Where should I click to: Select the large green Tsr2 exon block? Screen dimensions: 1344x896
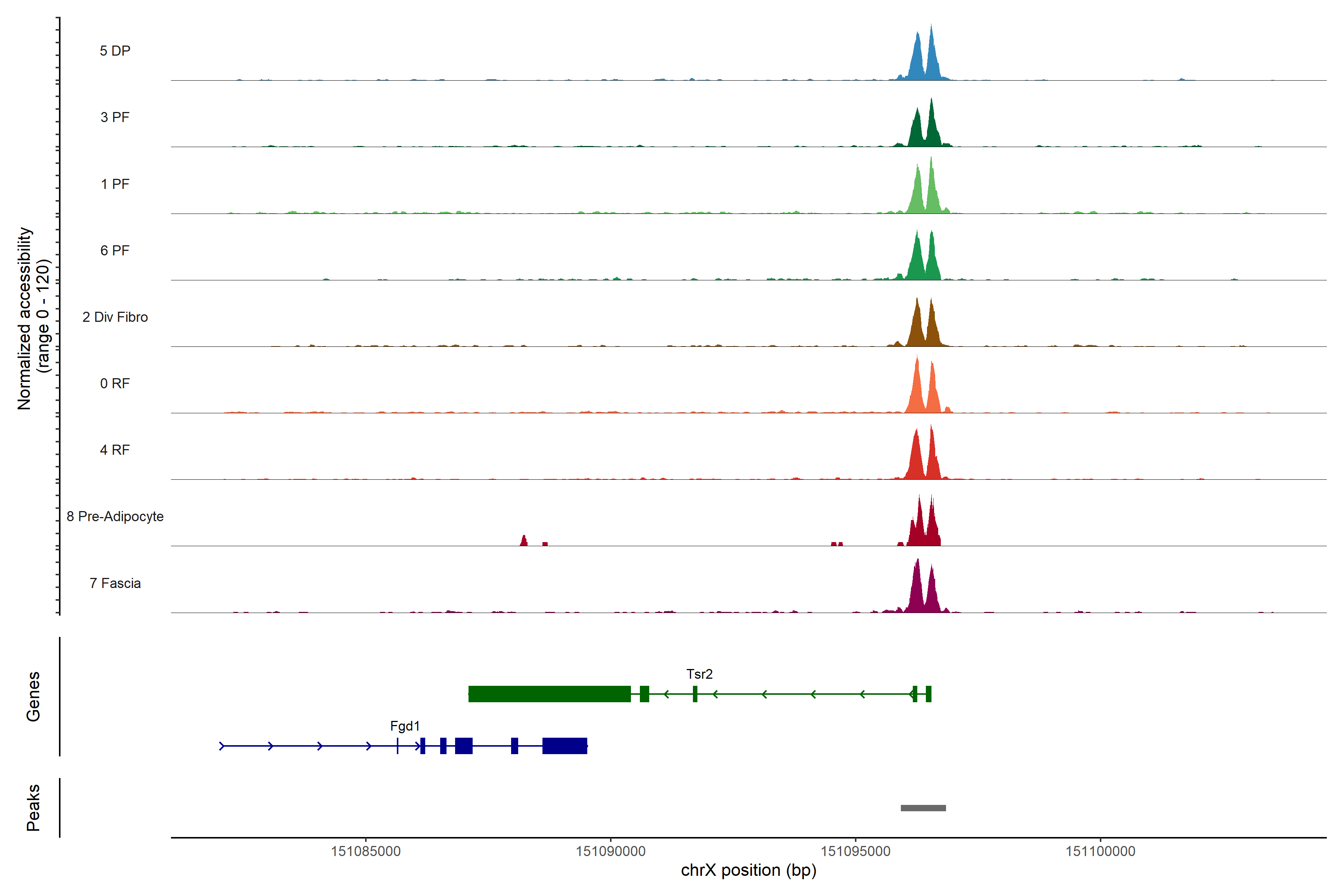click(x=549, y=694)
